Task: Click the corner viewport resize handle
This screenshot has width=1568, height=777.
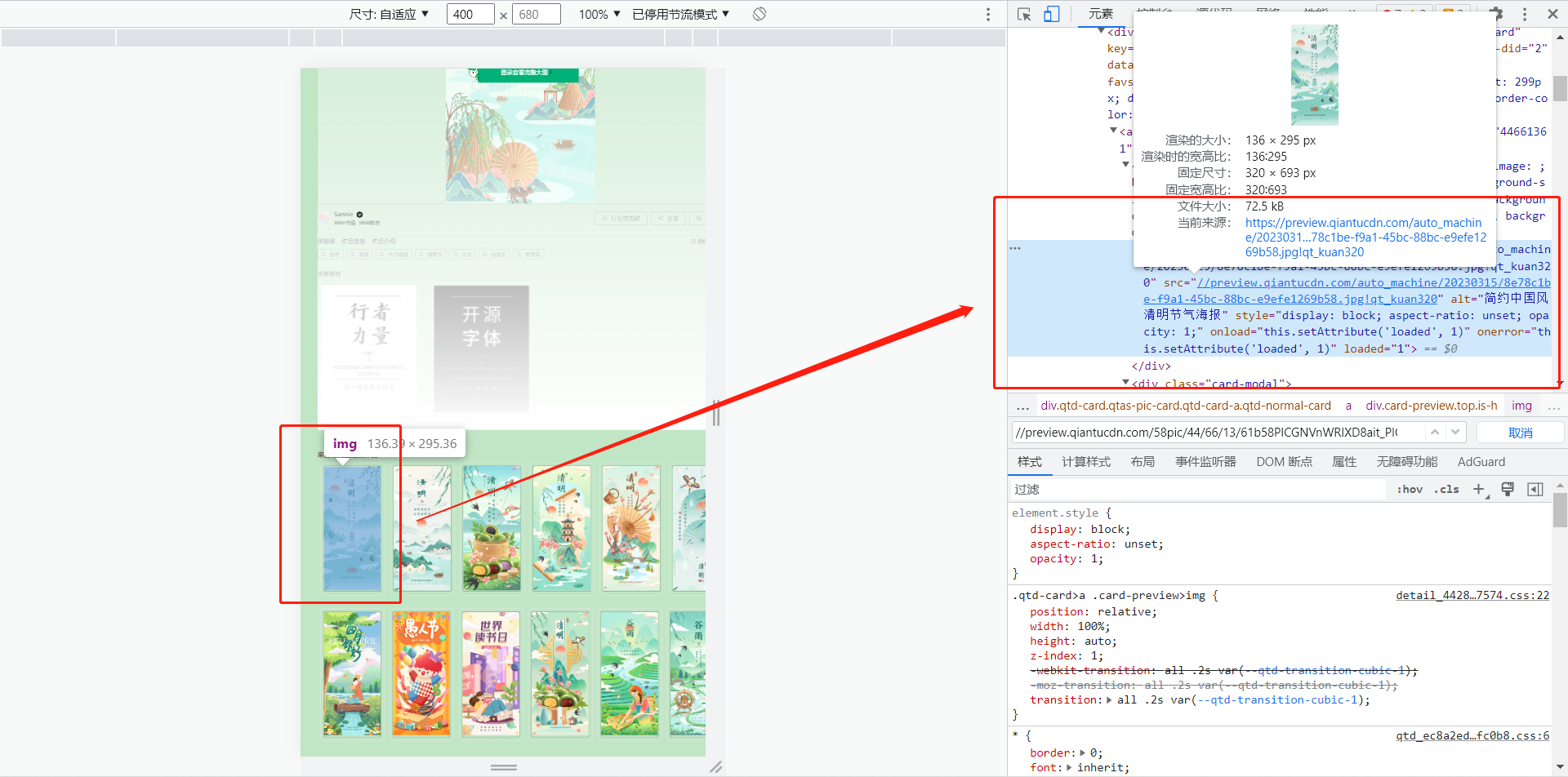Action: pos(716,766)
